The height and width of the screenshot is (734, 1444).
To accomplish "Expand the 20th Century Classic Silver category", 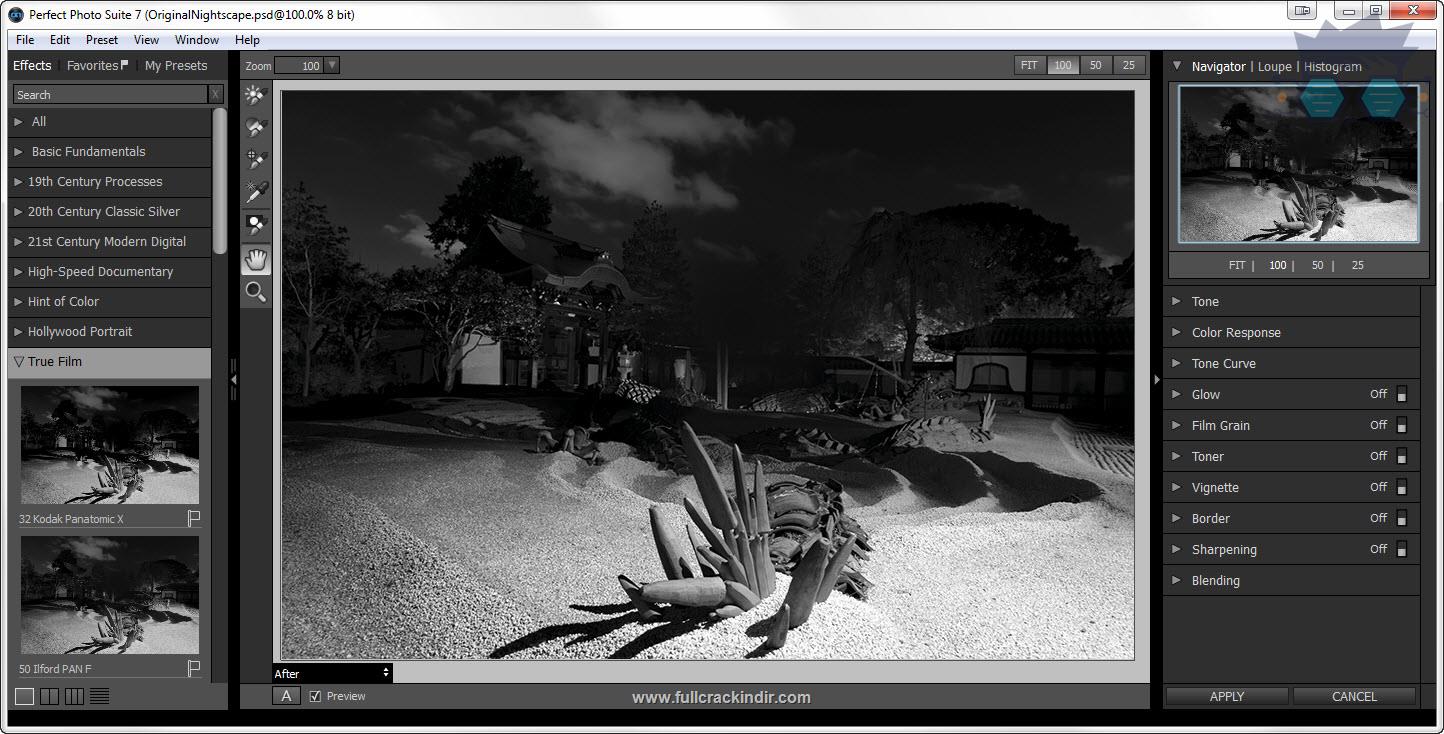I will tap(109, 212).
